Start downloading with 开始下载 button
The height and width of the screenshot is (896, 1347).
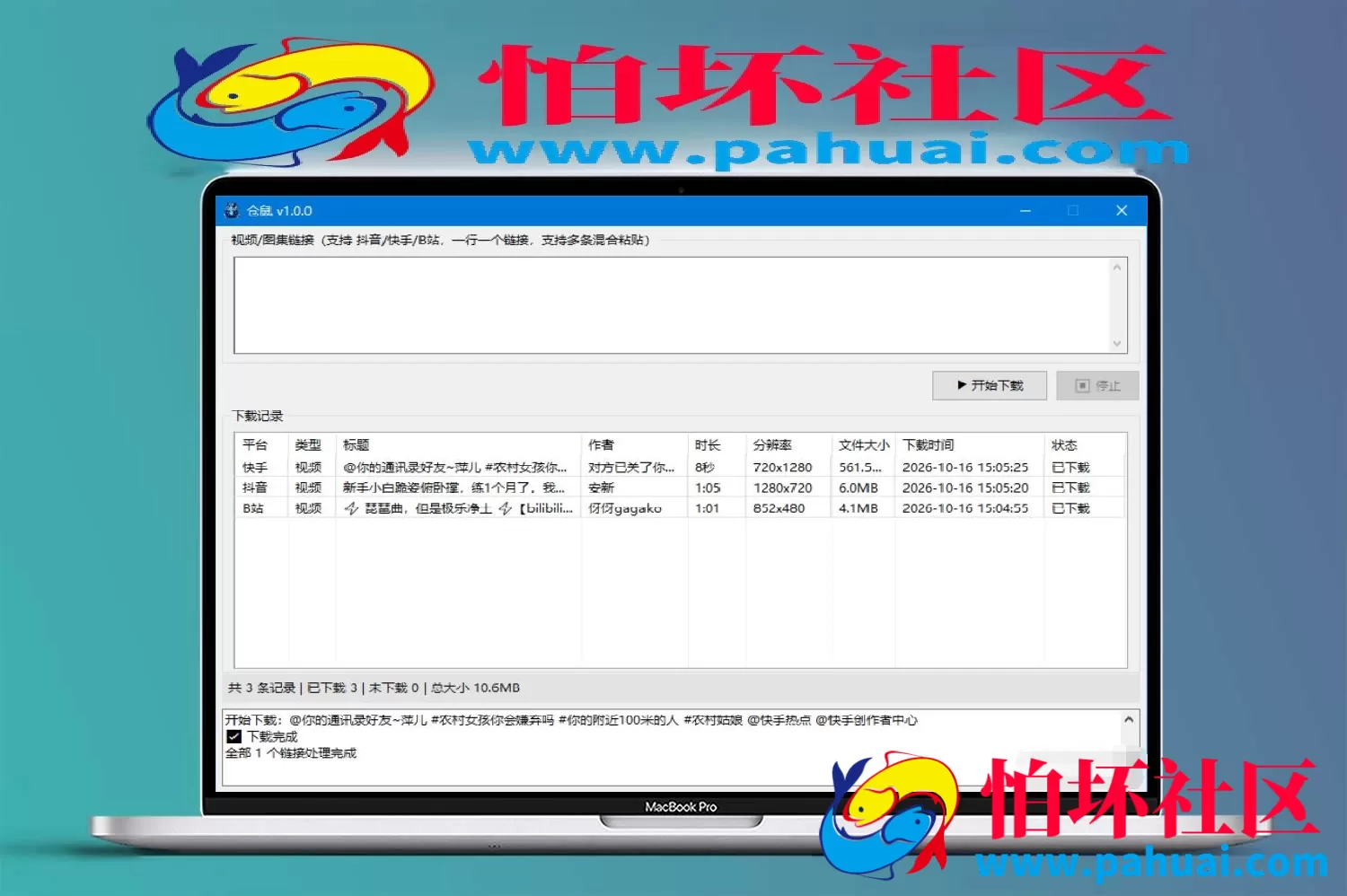(990, 385)
